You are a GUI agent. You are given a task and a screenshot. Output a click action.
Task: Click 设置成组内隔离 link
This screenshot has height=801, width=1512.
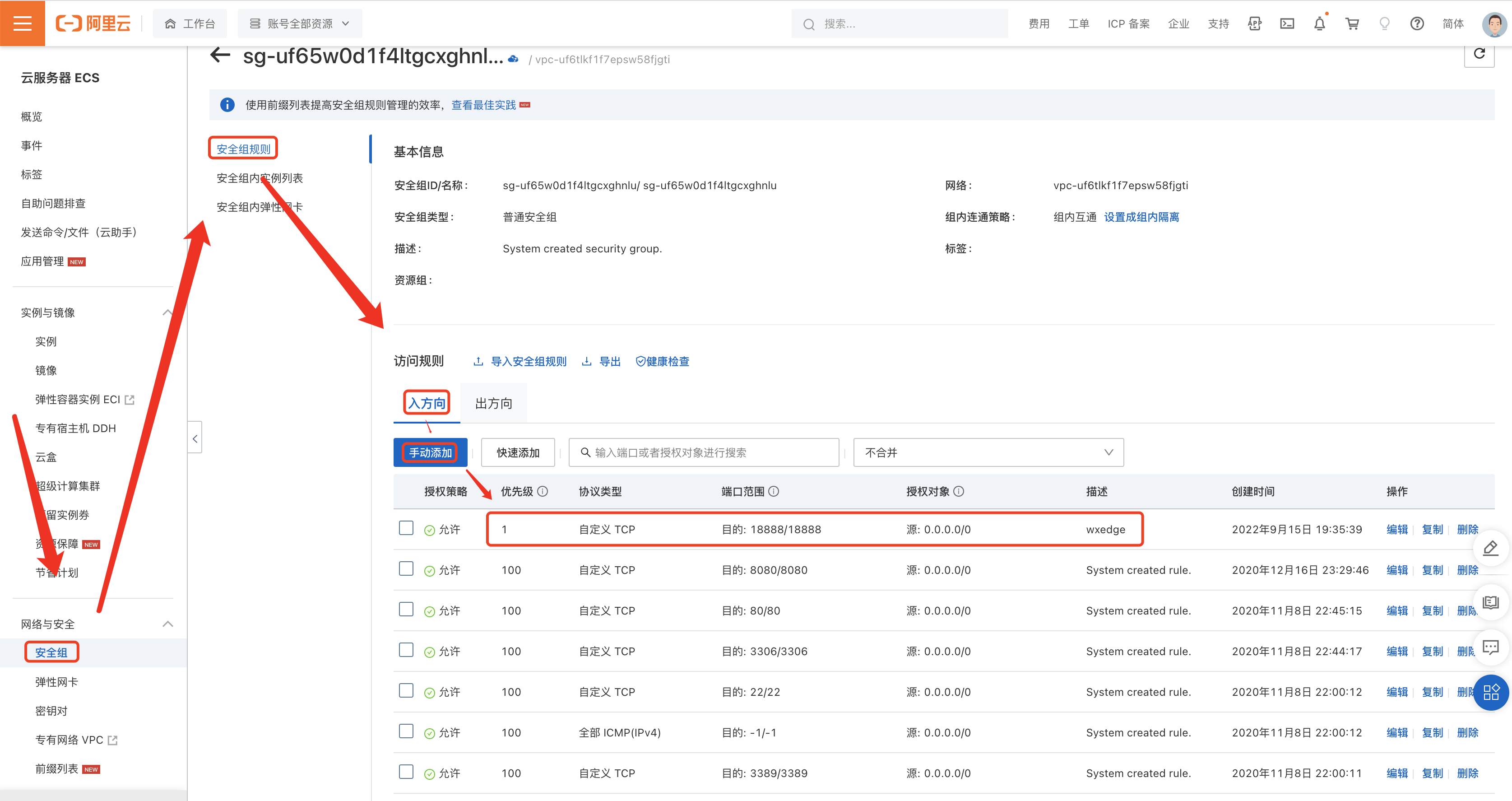[1141, 217]
